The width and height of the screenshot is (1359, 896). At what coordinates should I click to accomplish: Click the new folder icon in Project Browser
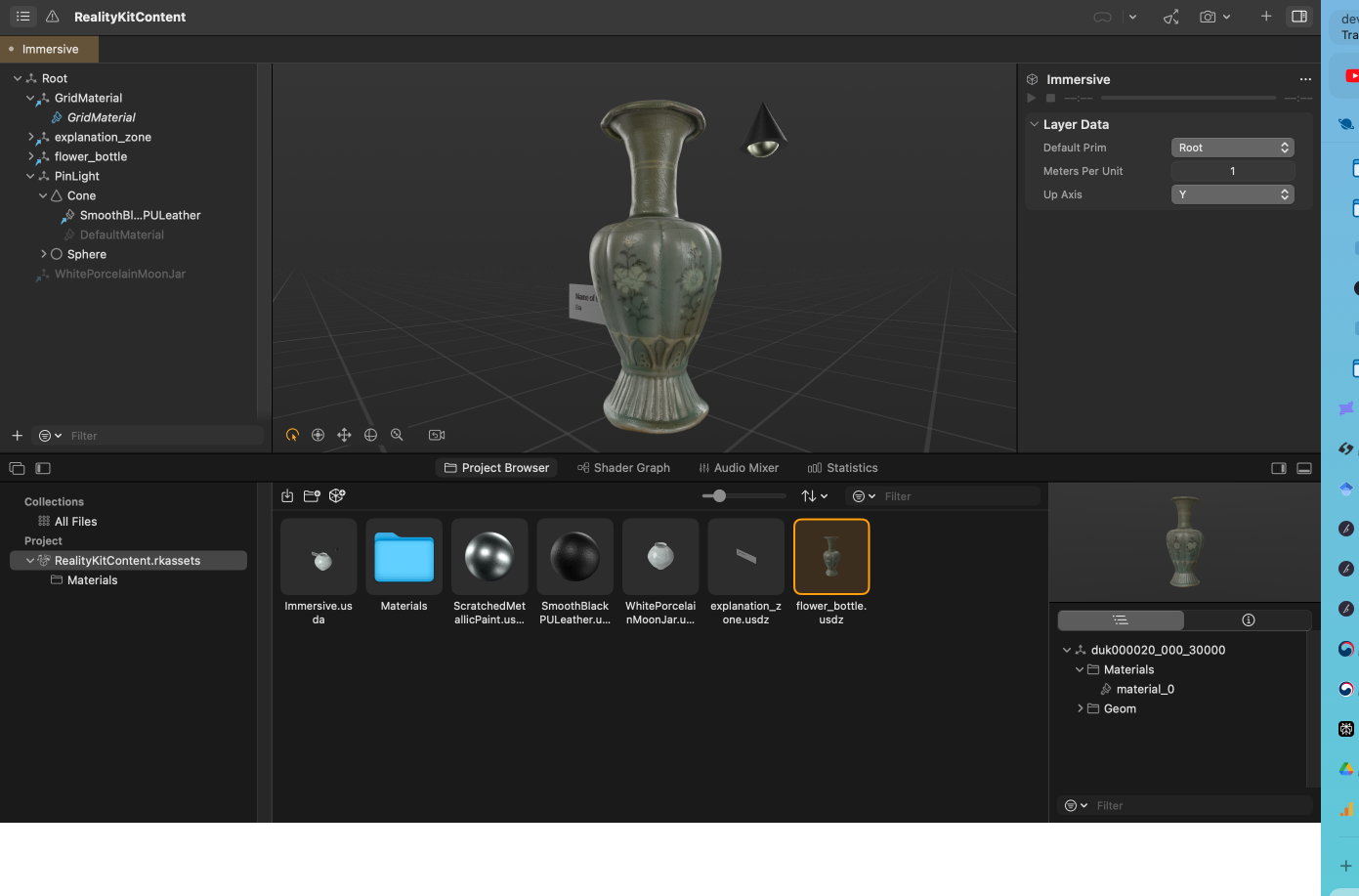tap(312, 496)
